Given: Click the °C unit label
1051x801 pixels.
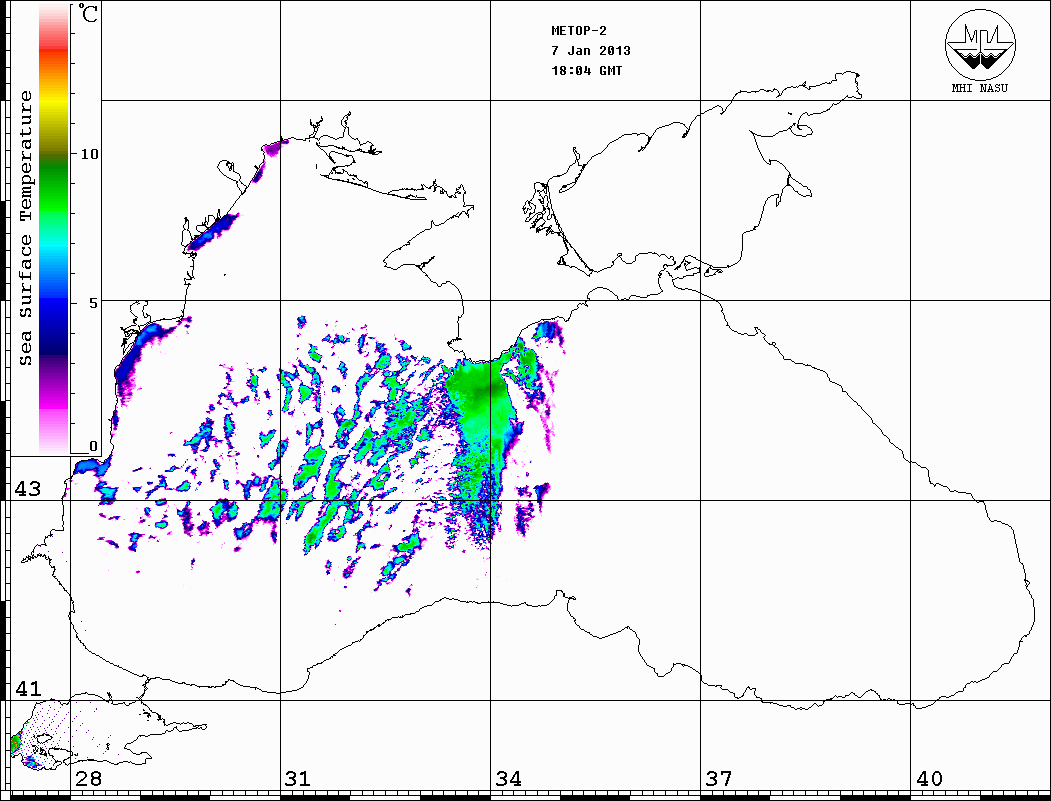Looking at the screenshot, I should coord(88,13).
